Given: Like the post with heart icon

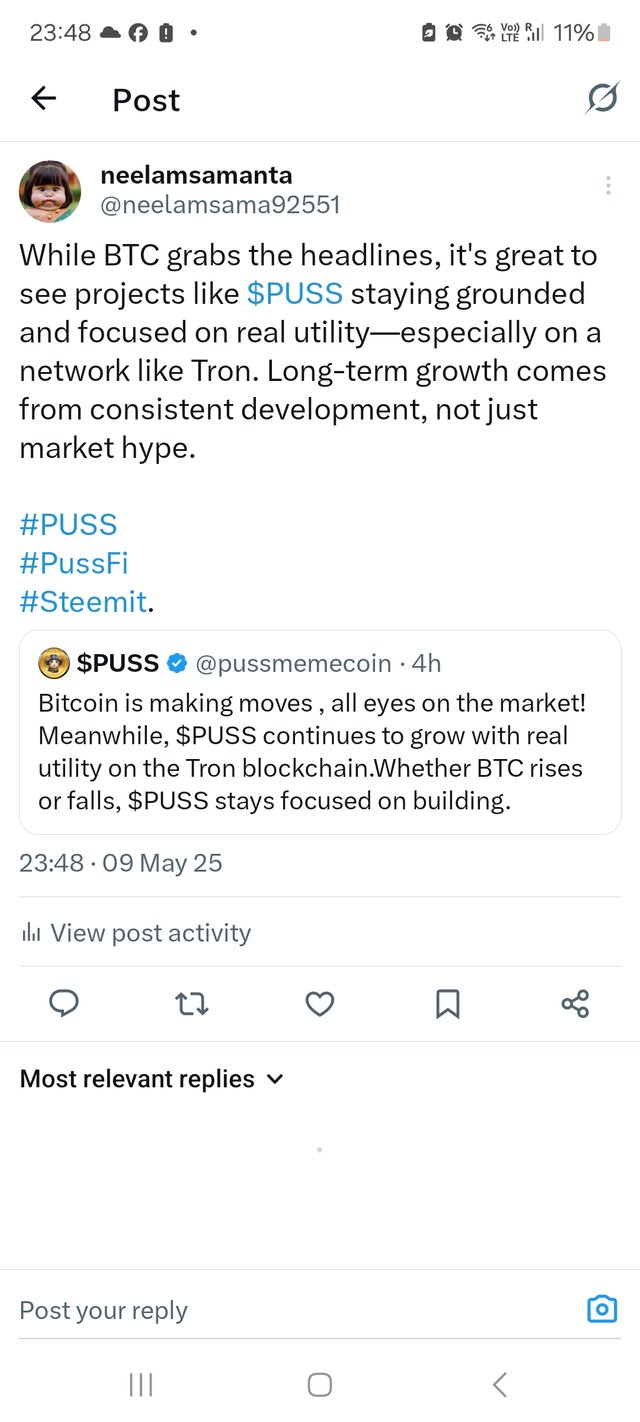Looking at the screenshot, I should 319,1003.
